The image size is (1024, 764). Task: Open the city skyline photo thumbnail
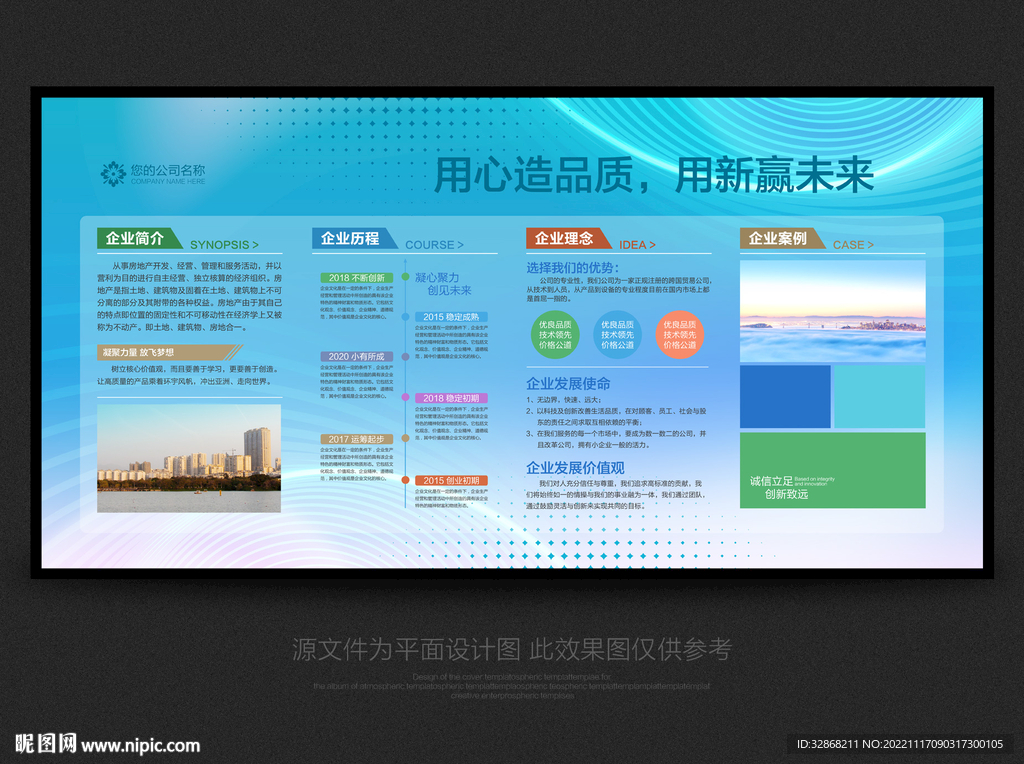[189, 458]
